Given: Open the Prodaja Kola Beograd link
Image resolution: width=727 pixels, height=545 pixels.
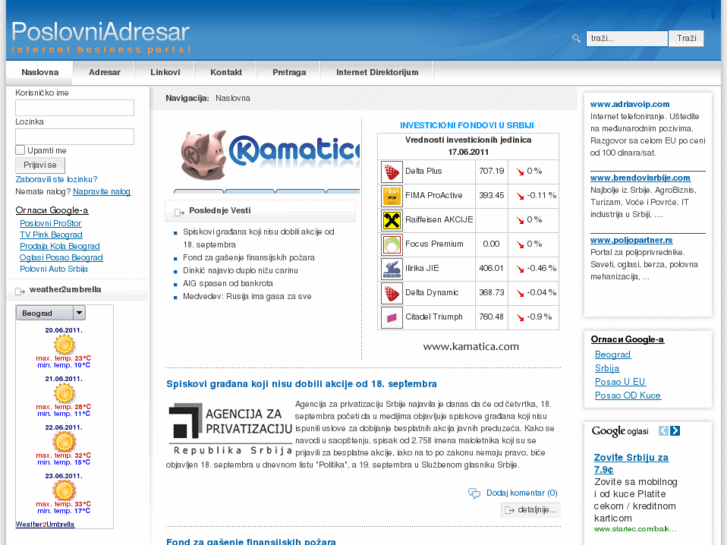Looking at the screenshot, I should [x=59, y=246].
